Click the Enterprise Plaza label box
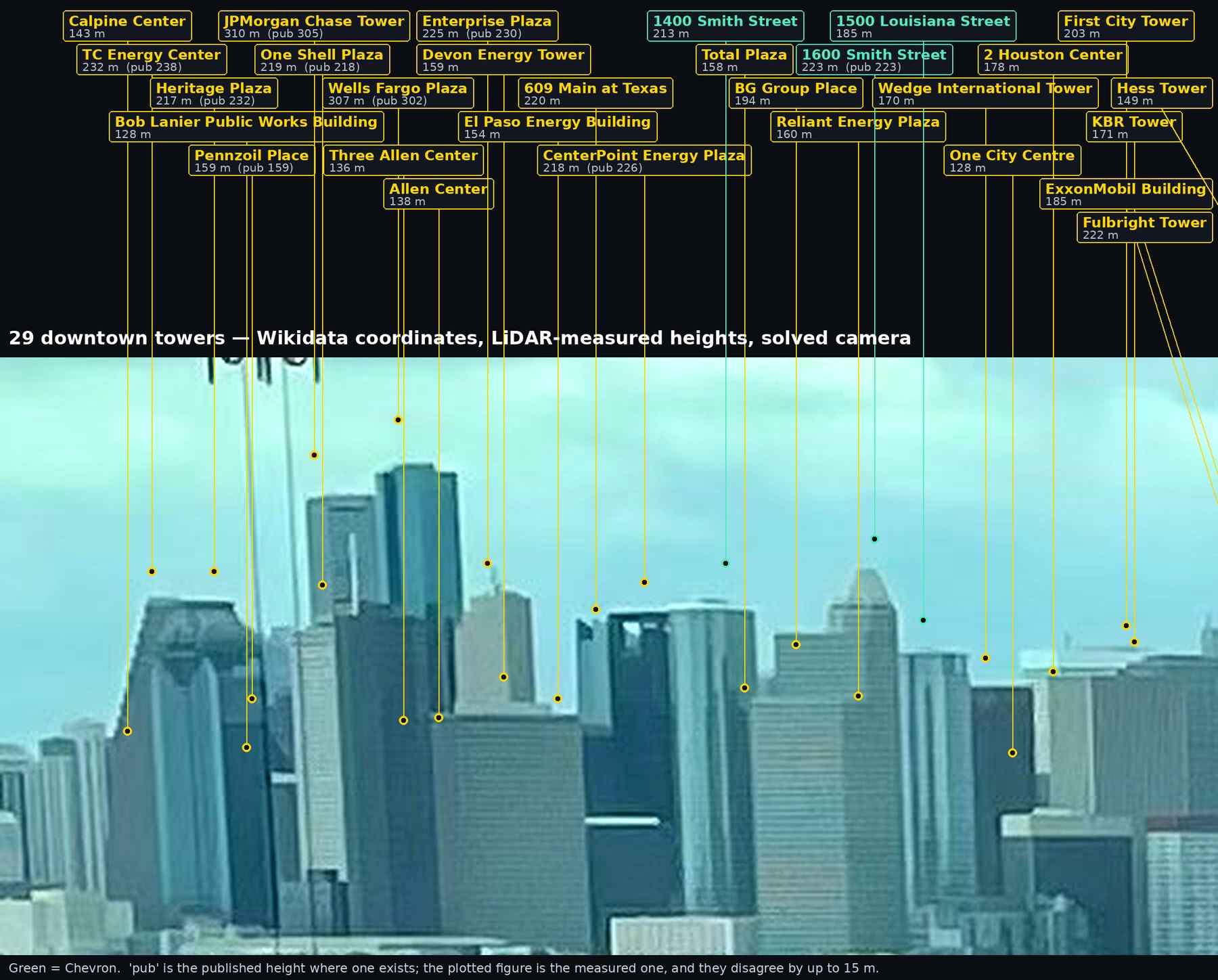This screenshot has width=1218, height=980. [487, 26]
